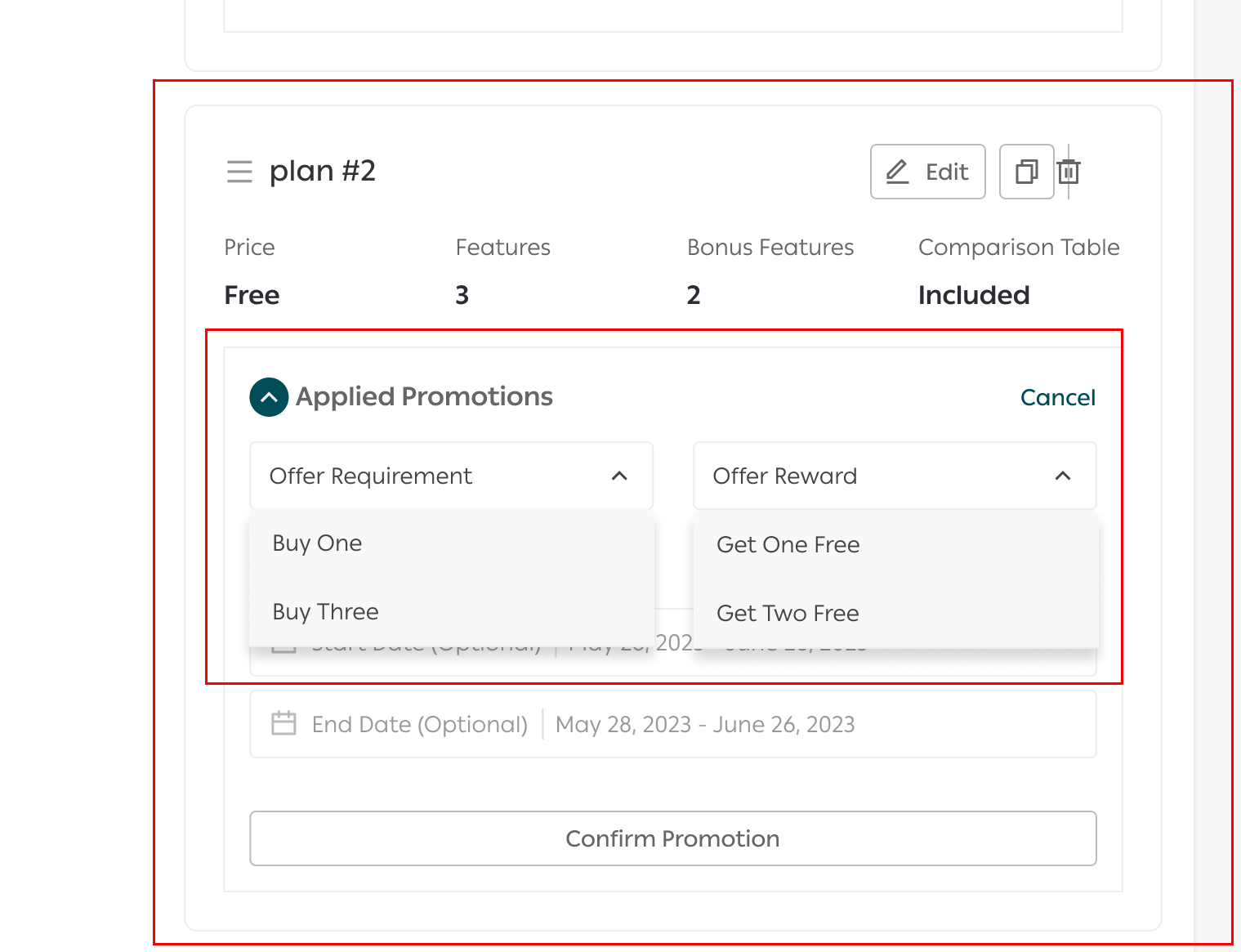This screenshot has height=952, width=1241.
Task: Select the Get One Free reward
Action: pyautogui.click(x=788, y=545)
